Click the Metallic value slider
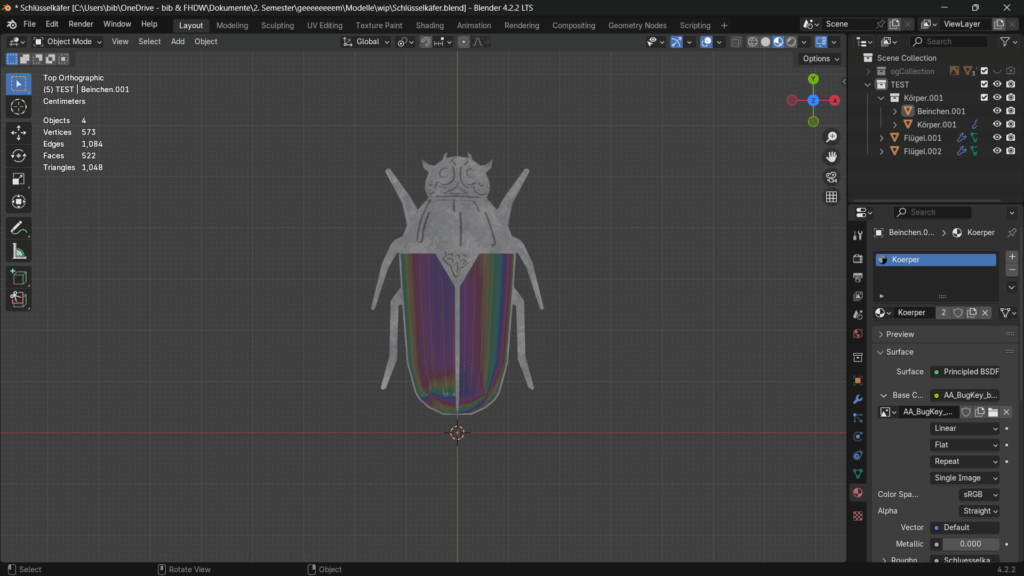Screen dimensions: 1024x576 click(x=965, y=544)
